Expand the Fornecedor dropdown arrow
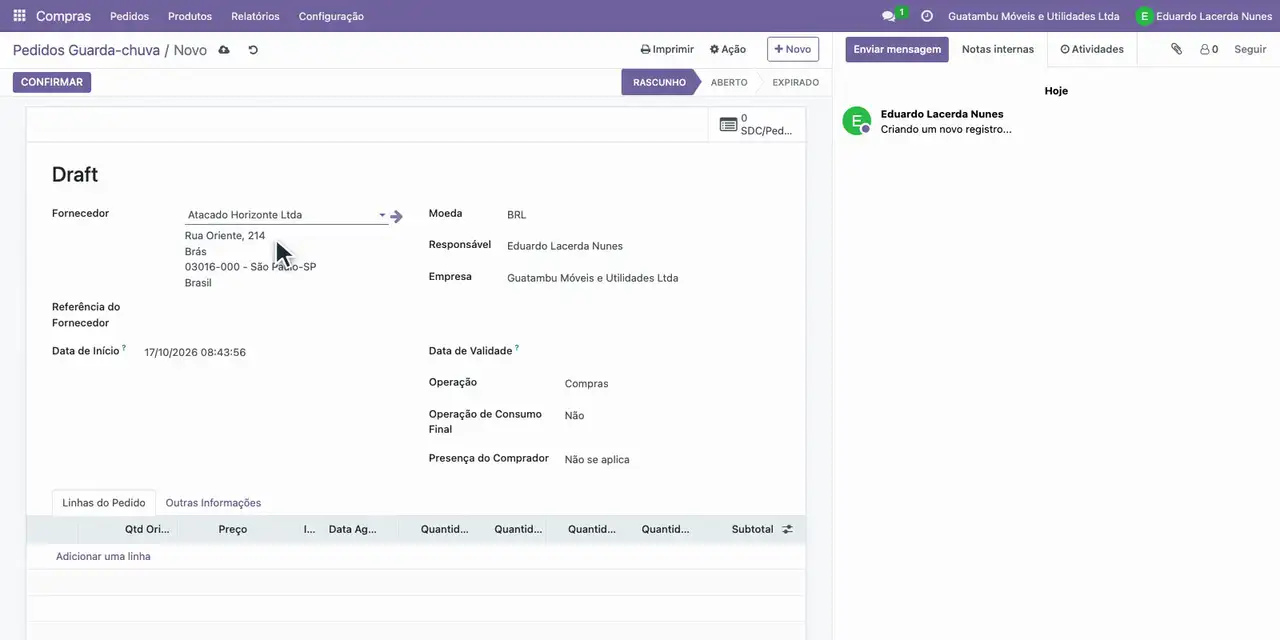This screenshot has height=640, width=1280. click(382, 215)
